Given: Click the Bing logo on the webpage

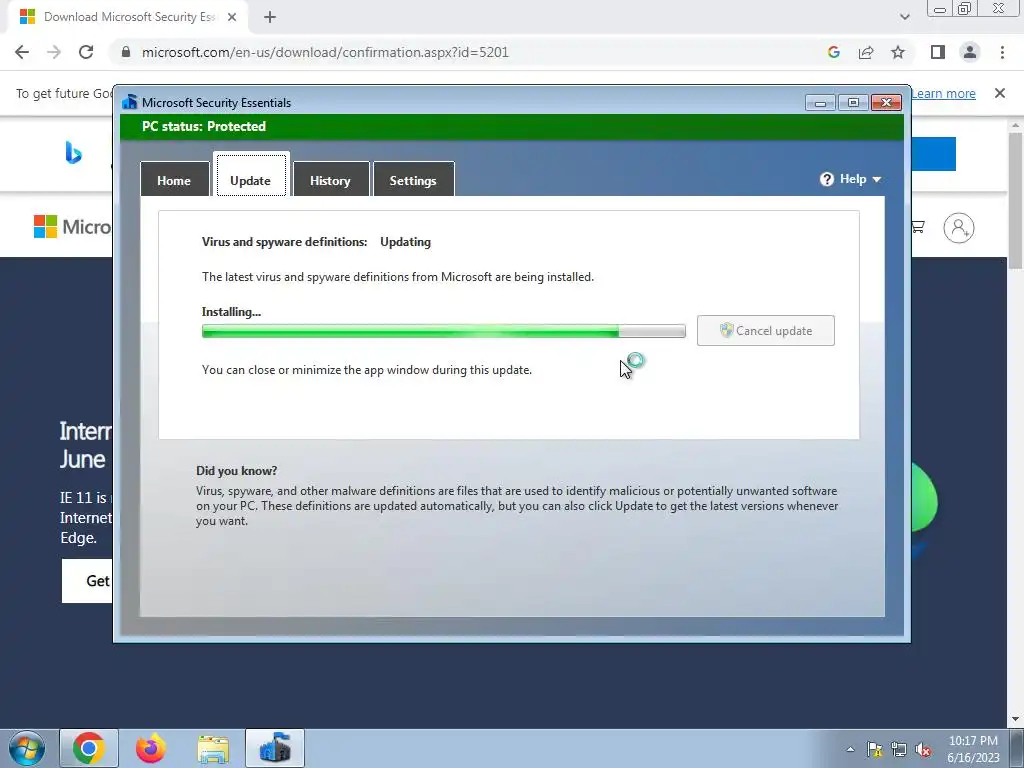Looking at the screenshot, I should pyautogui.click(x=73, y=153).
